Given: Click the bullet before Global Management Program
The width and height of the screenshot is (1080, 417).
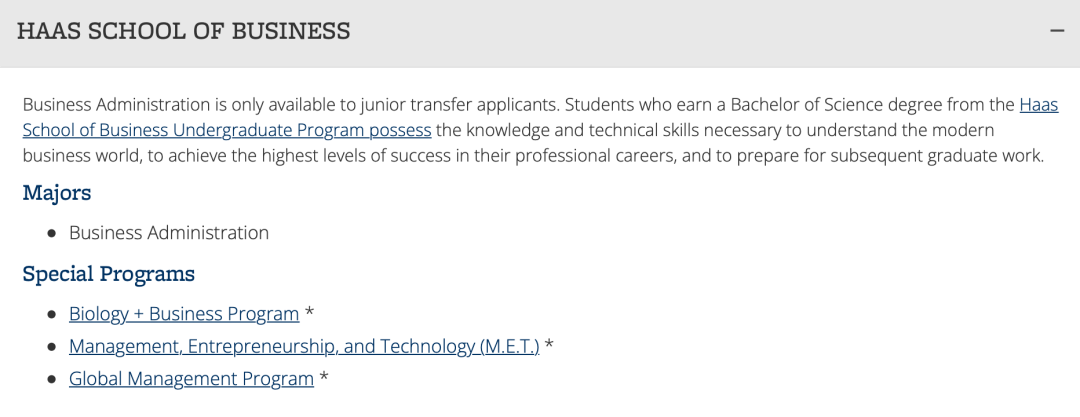Looking at the screenshot, I should coord(52,380).
